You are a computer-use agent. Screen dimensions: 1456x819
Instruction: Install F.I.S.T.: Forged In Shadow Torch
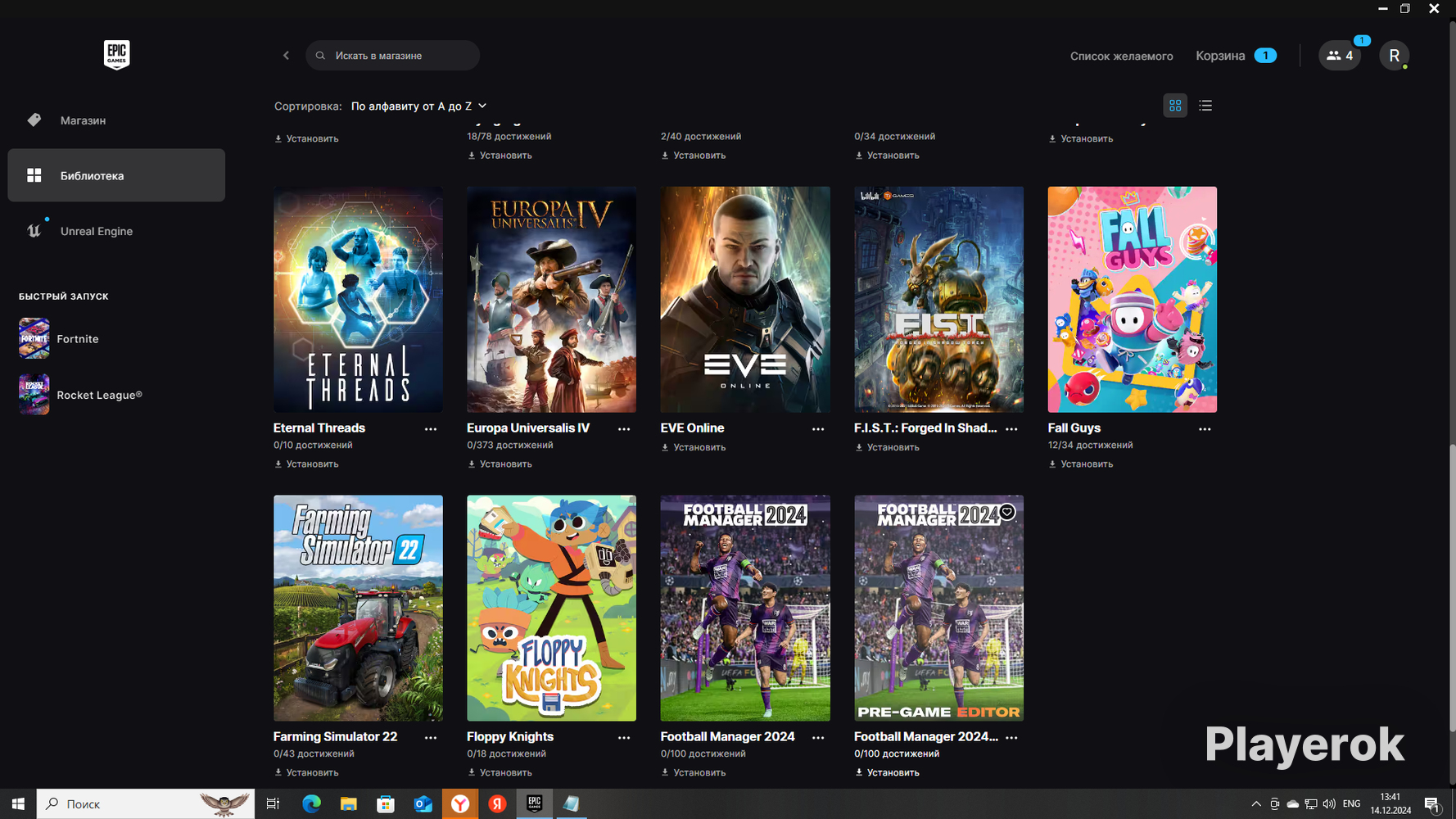887,448
